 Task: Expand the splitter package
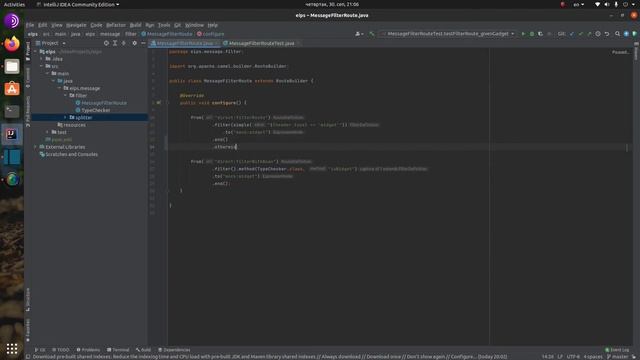65,118
